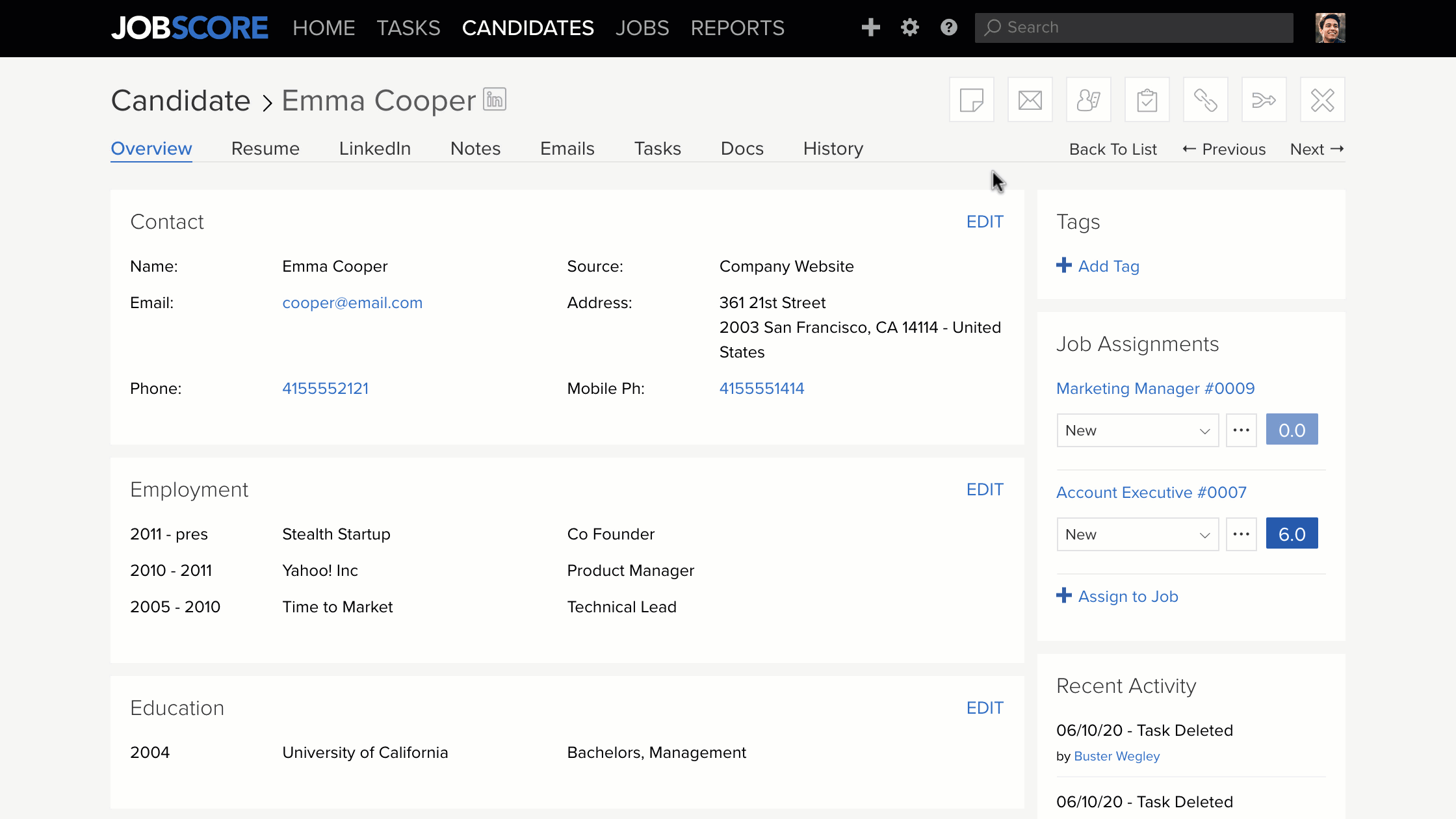Click the user avatar photo
Image resolution: width=1456 pixels, height=819 pixels.
(x=1330, y=28)
